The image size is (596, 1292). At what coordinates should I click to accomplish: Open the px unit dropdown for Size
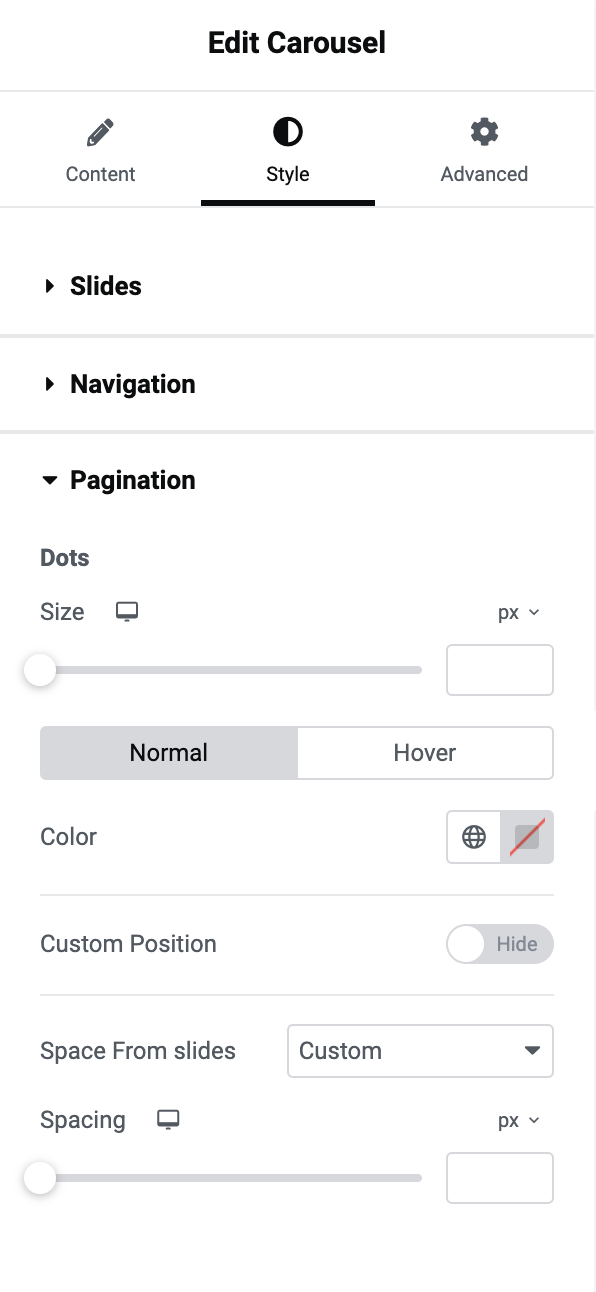coord(519,611)
